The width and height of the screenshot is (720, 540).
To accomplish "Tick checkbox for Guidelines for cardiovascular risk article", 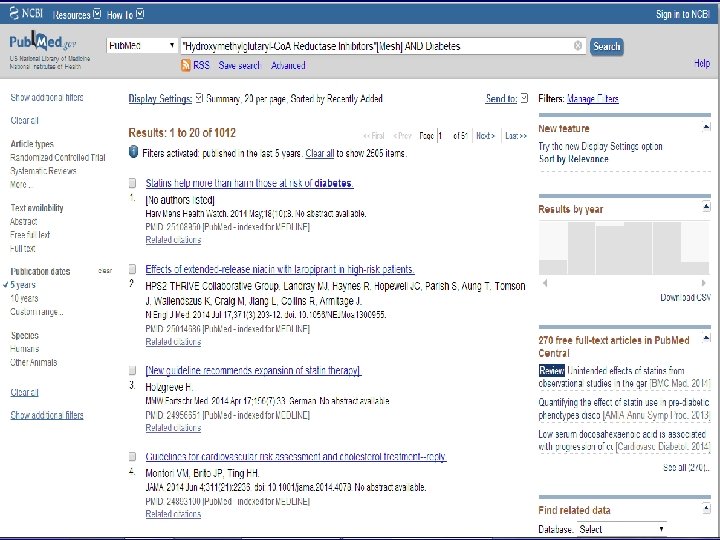I will click(x=132, y=456).
